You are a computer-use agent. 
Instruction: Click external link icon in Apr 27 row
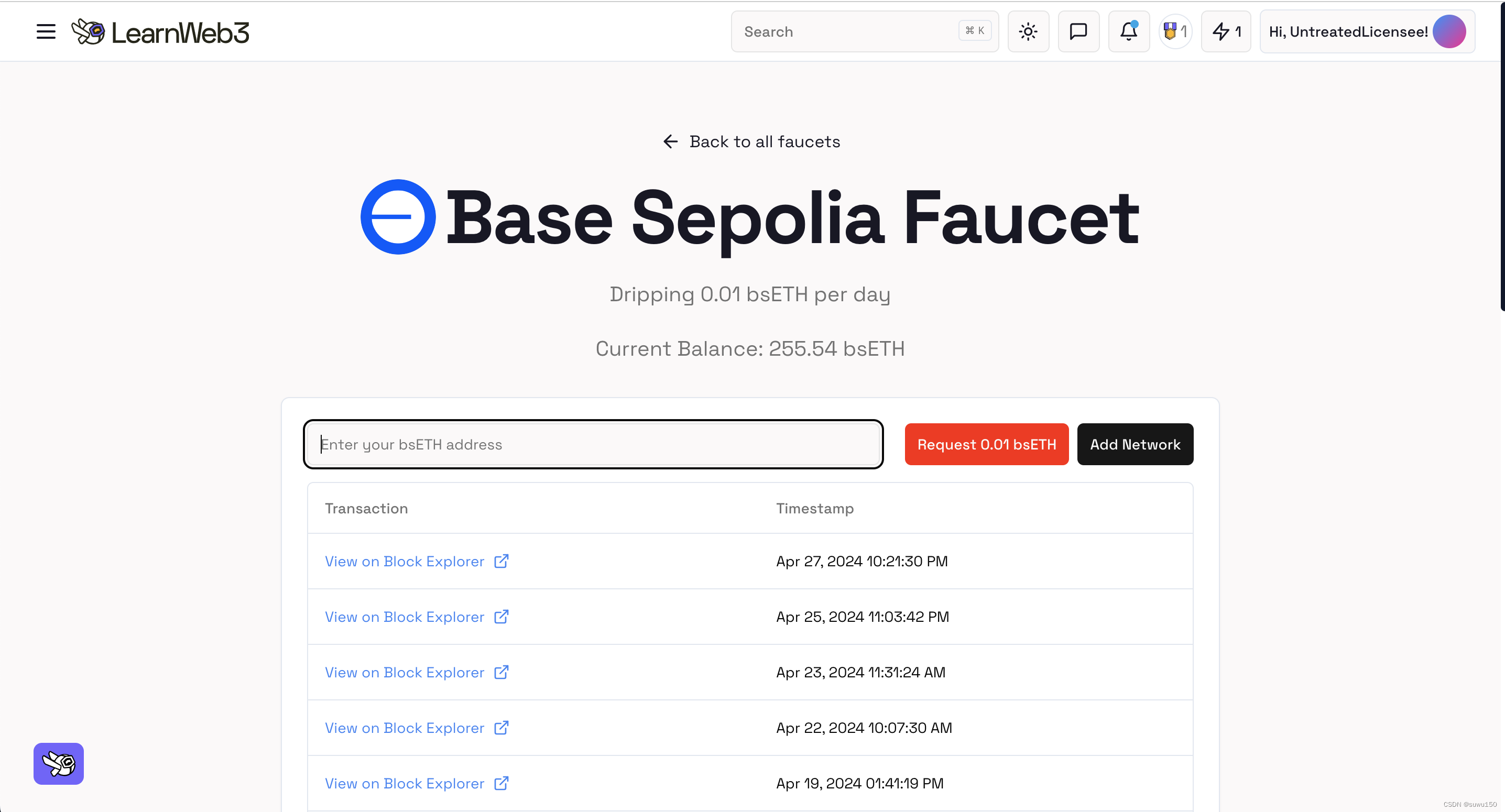[x=501, y=561]
